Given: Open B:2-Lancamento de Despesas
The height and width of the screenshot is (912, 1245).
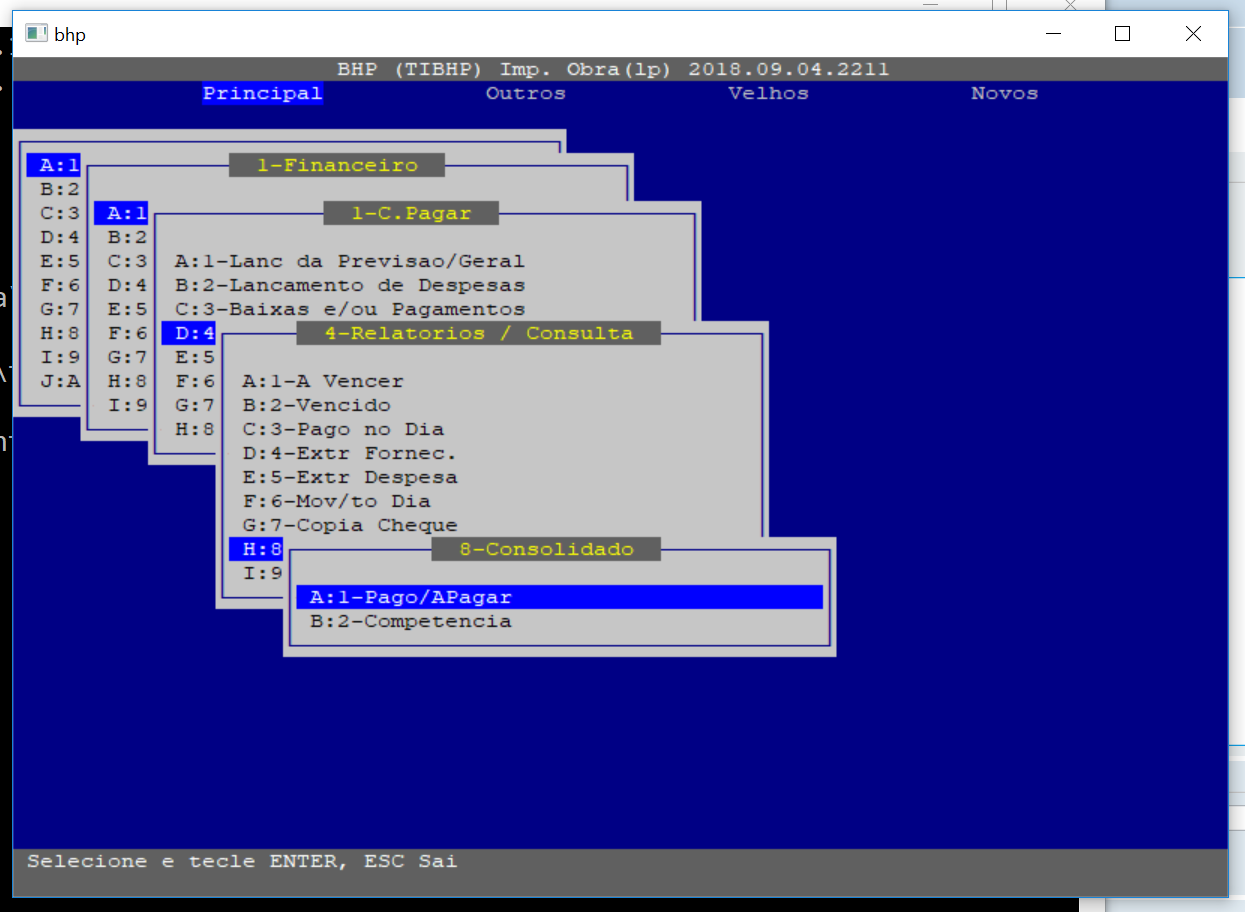Looking at the screenshot, I should pos(349,285).
